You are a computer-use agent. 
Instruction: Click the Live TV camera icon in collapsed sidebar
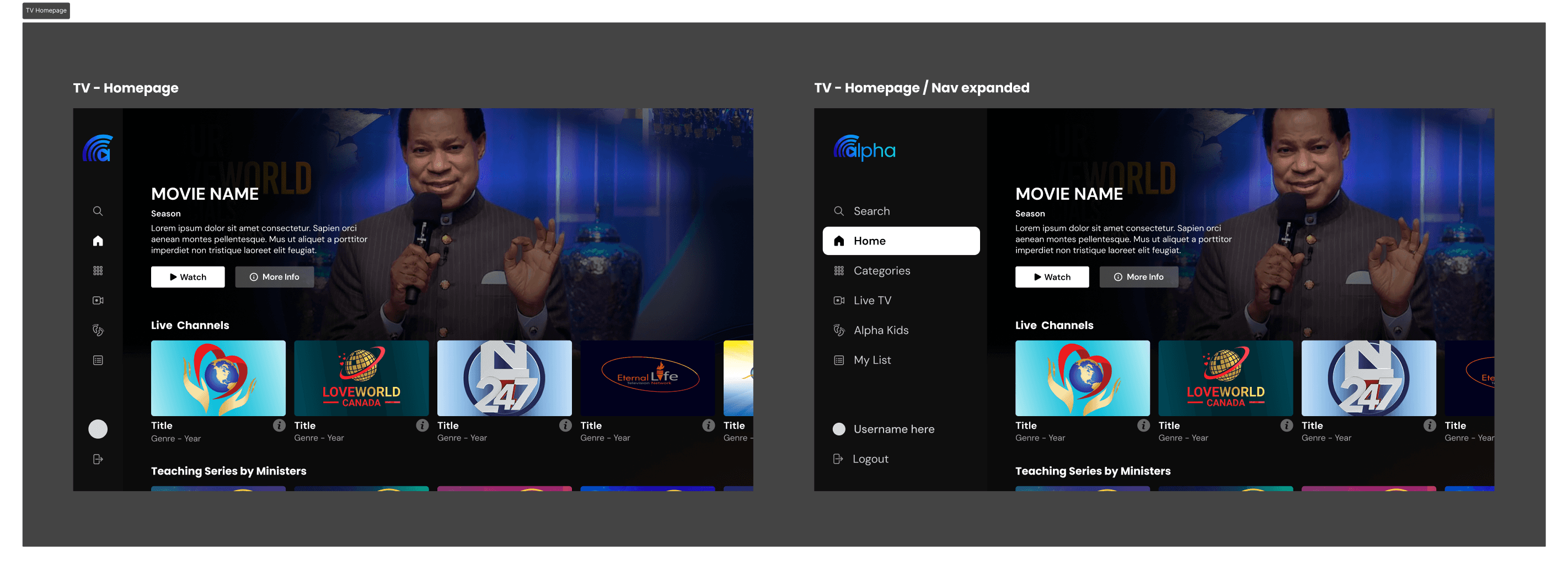[98, 300]
